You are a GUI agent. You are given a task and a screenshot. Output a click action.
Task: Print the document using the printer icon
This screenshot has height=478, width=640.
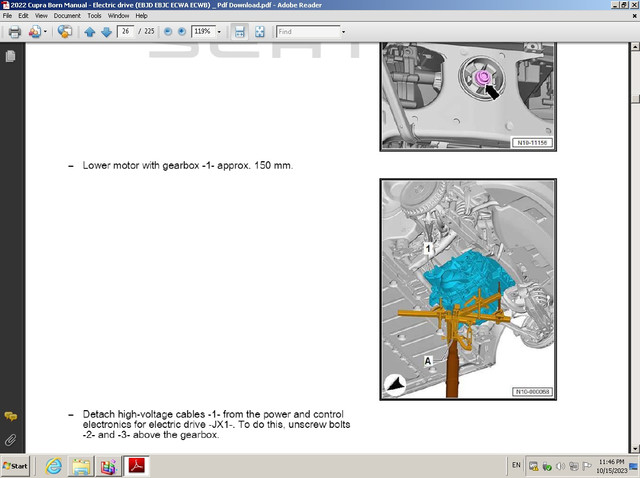pyautogui.click(x=15, y=31)
